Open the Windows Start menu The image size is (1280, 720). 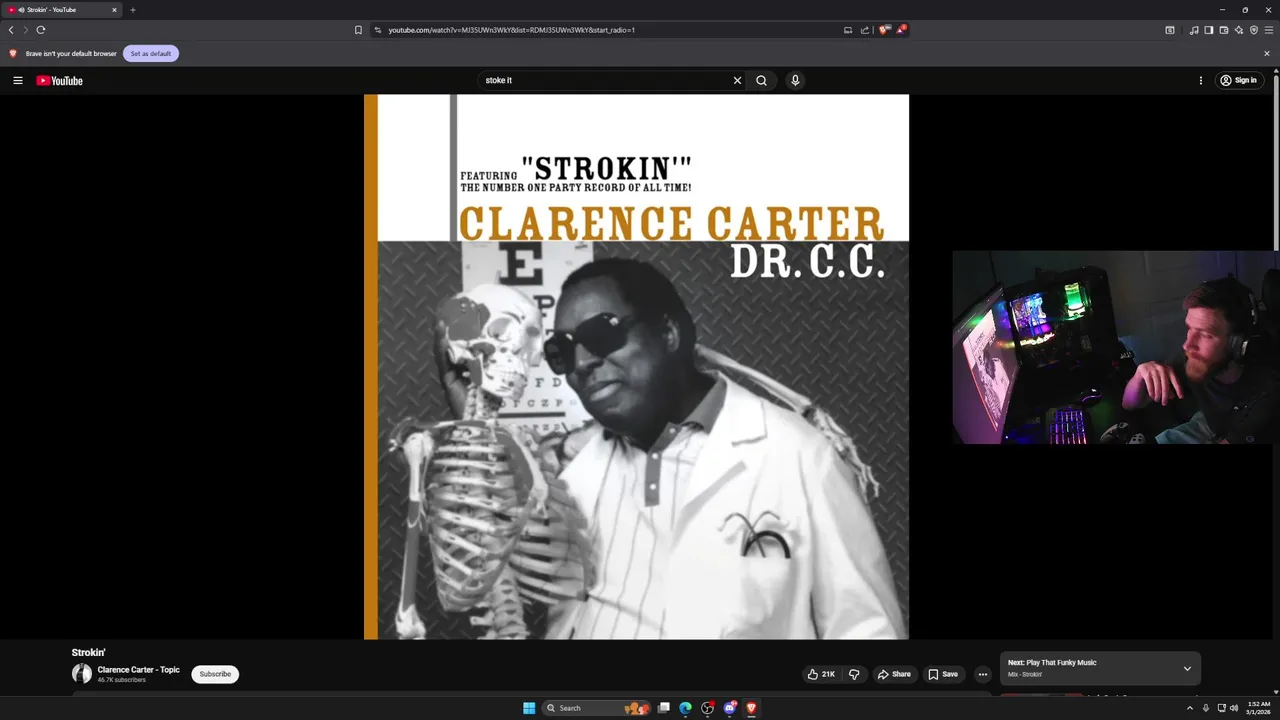529,708
